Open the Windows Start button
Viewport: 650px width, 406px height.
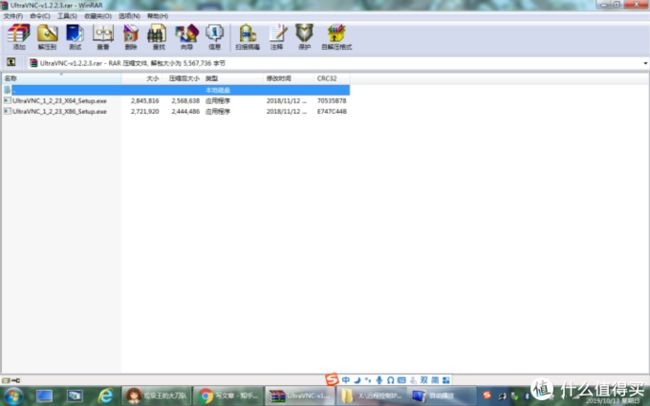click(12, 396)
